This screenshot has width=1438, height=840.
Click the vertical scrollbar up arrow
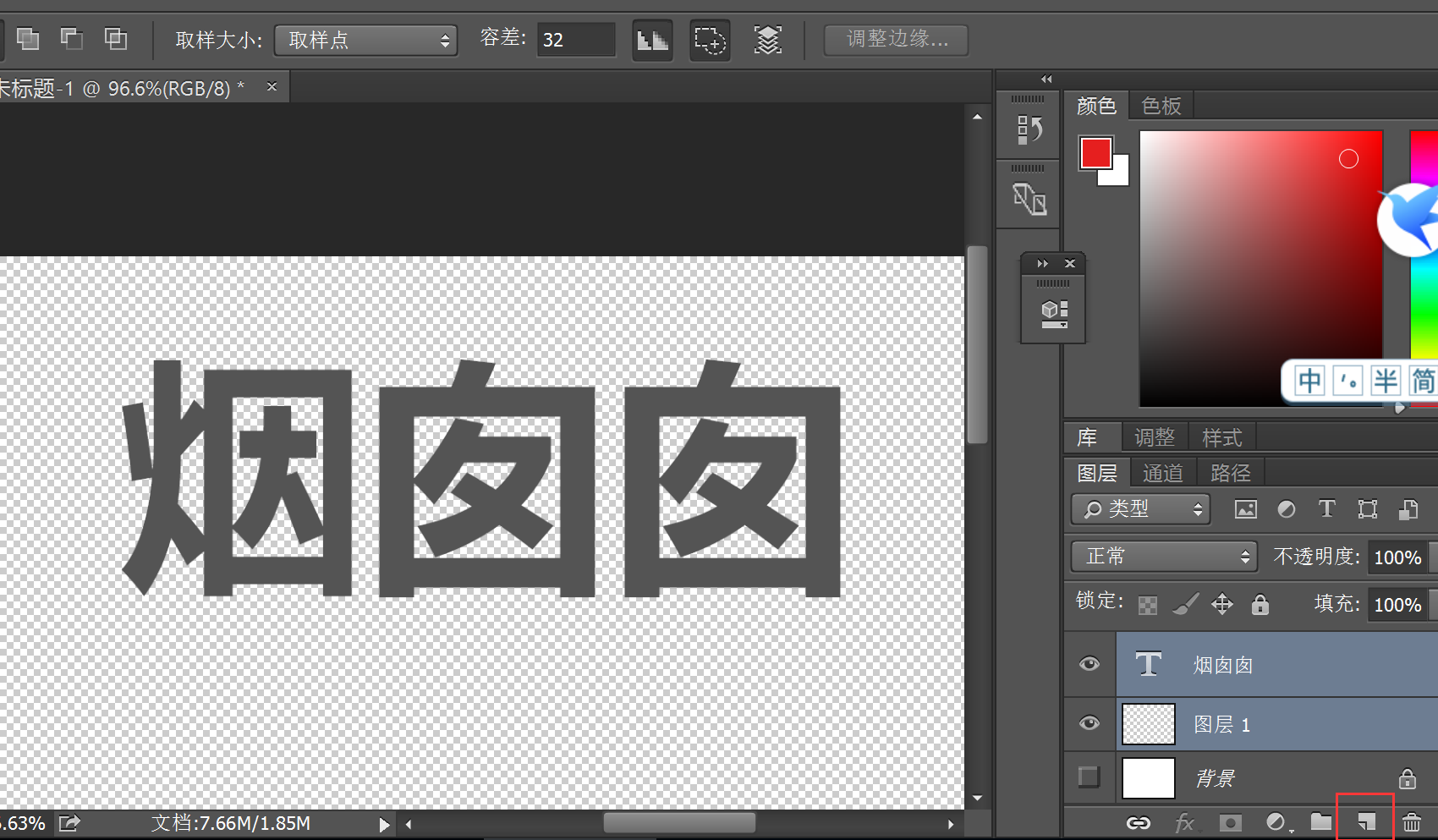point(977,118)
